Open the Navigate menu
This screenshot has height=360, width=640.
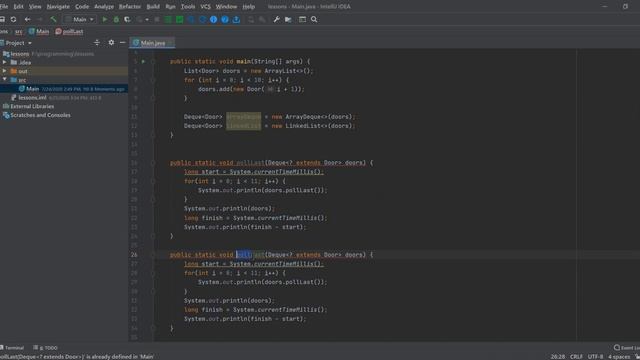[x=58, y=7]
